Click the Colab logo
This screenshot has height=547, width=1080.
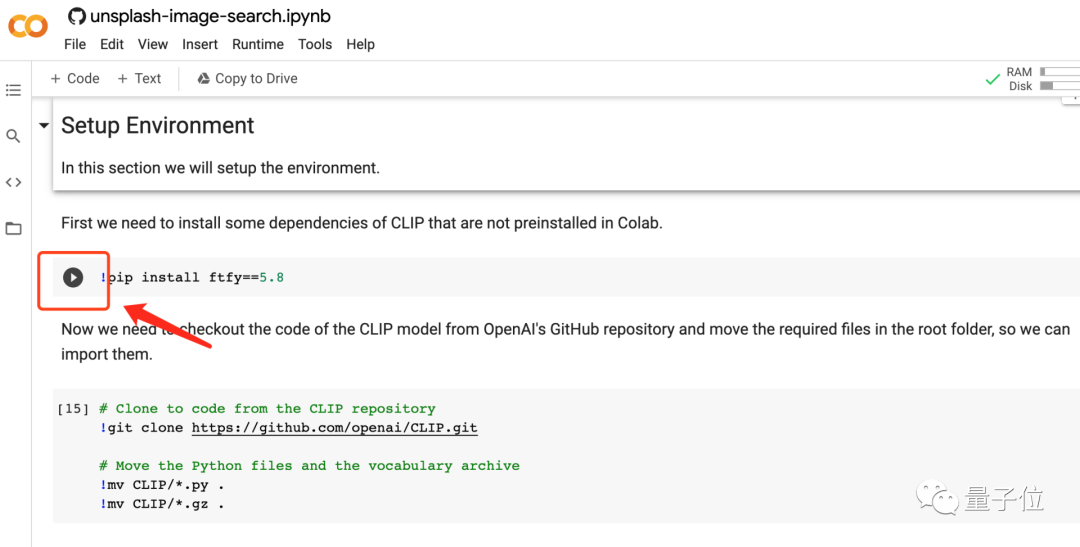28,27
